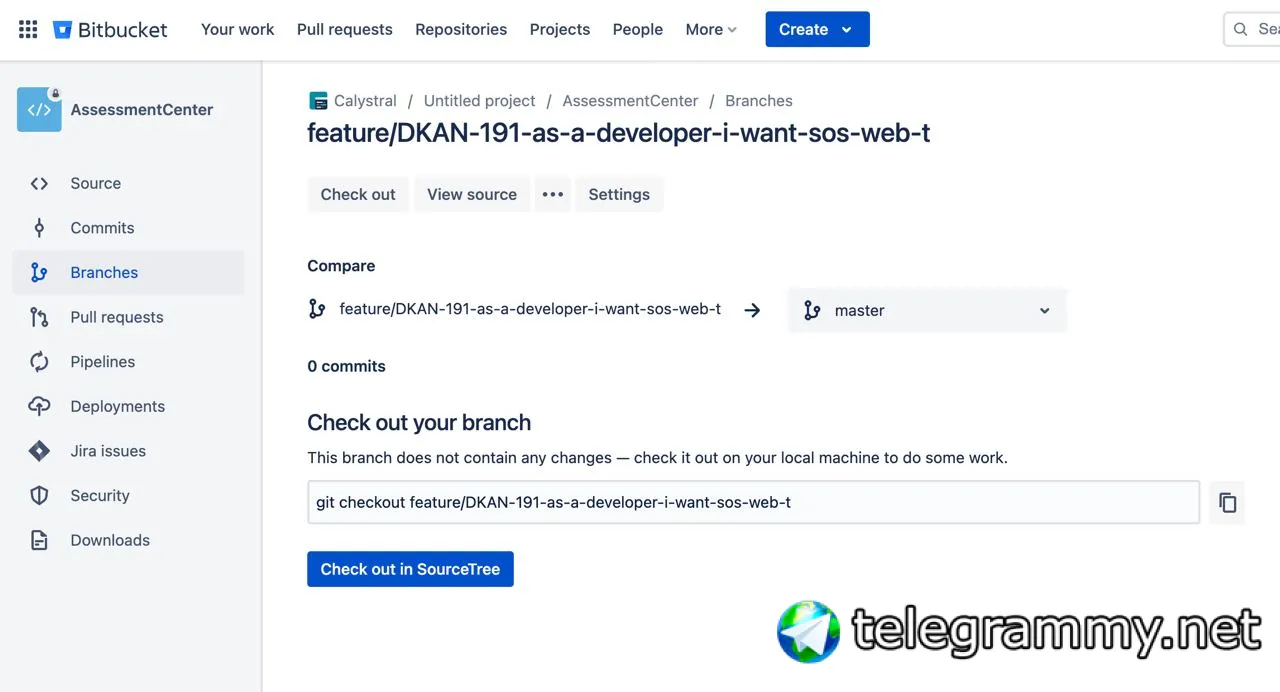Select Source in the sidebar

128,183
